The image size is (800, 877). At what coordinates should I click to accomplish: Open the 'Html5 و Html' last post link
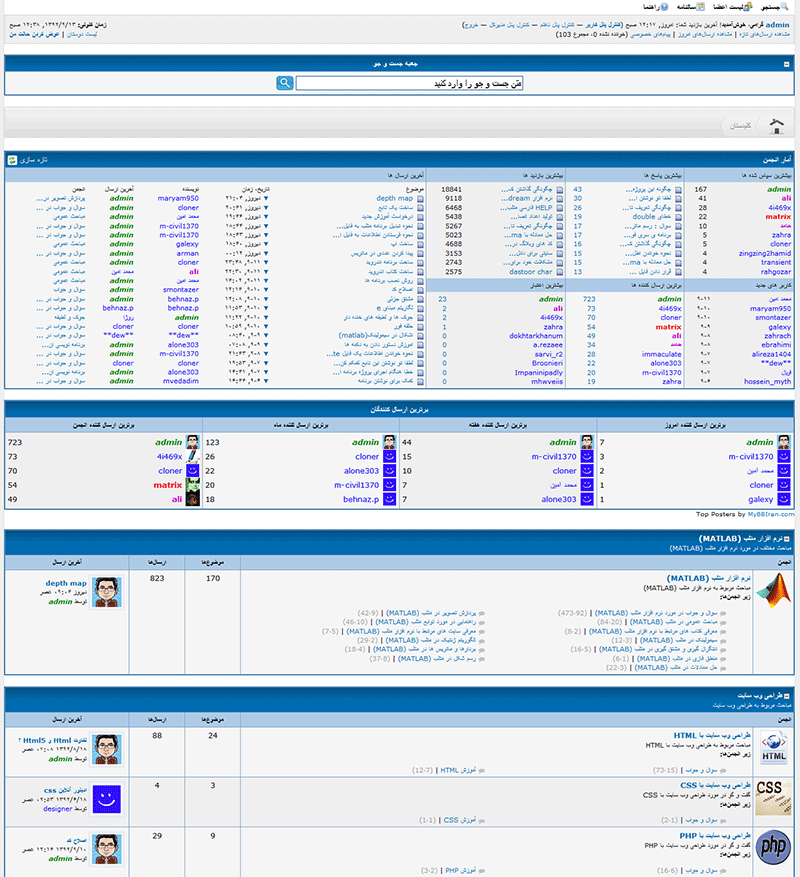click(53, 741)
